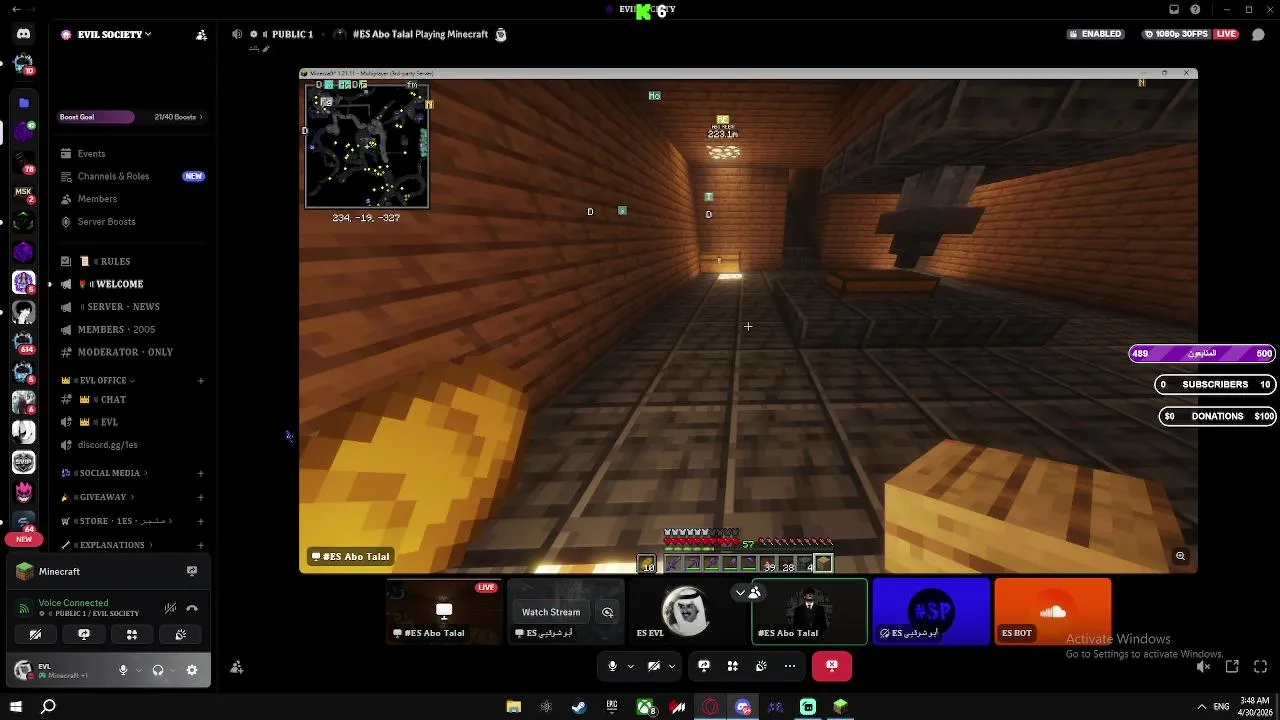This screenshot has height=720, width=1280.
Task: Open the SERVER - NEWS channel
Action: 132,307
